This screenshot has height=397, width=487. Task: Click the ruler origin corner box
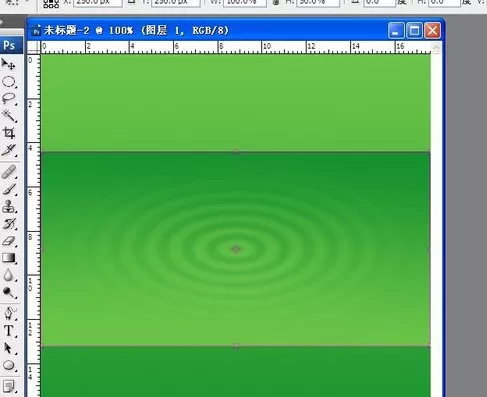pyautogui.click(x=33, y=48)
